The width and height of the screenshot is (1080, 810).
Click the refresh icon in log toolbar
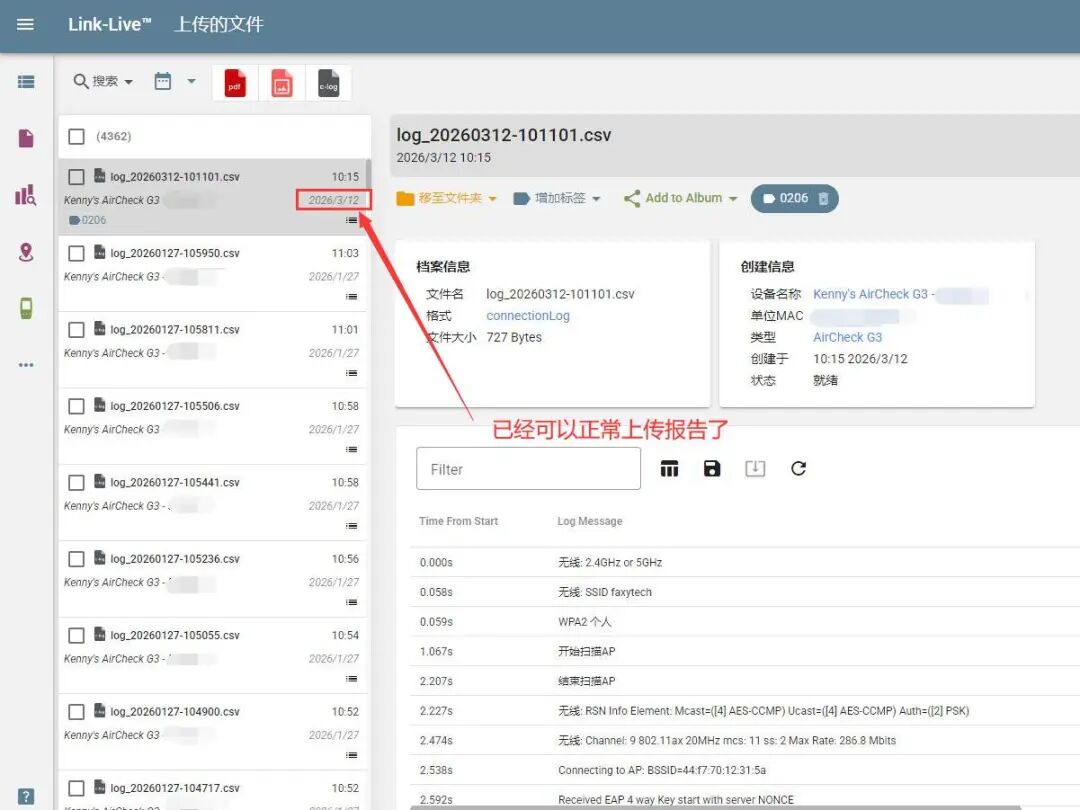(798, 469)
